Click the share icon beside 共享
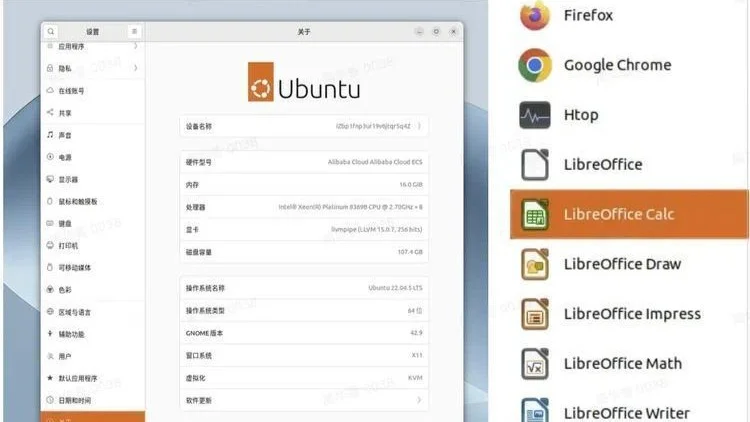 tap(50, 112)
